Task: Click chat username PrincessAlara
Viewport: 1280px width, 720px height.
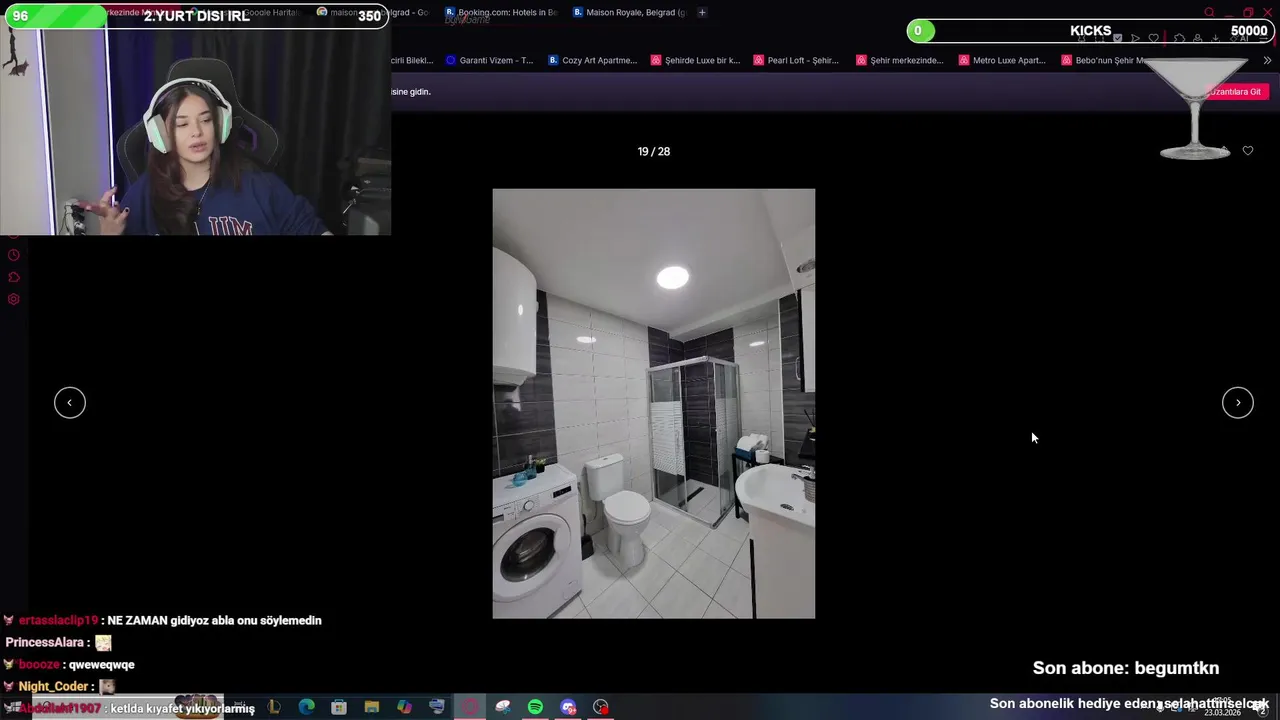Action: [44, 642]
